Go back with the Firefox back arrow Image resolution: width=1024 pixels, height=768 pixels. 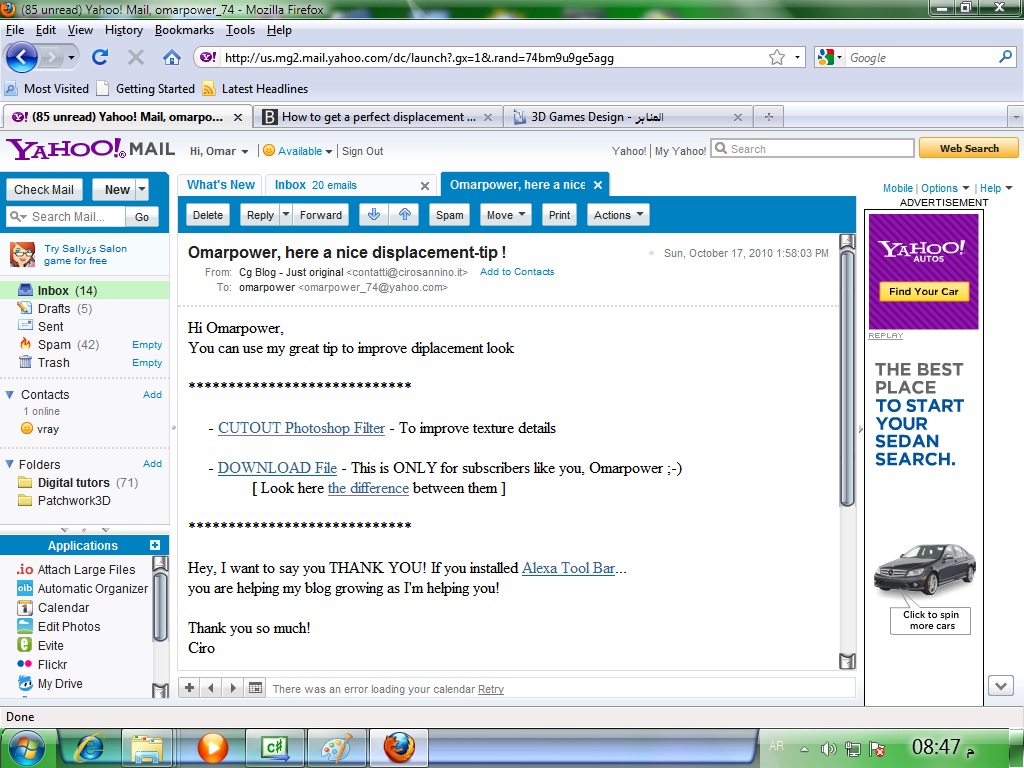[22, 57]
